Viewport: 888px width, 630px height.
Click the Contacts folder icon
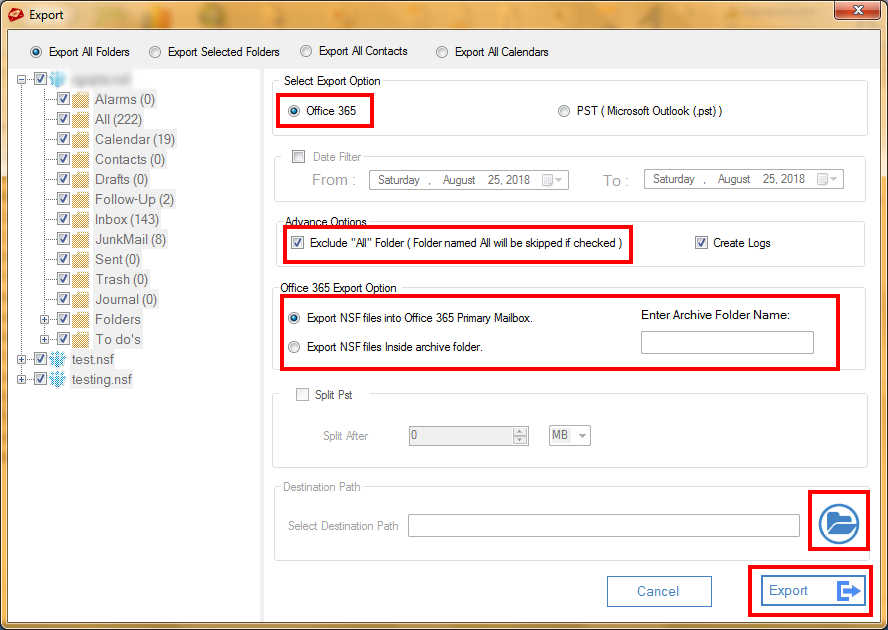coord(81,160)
